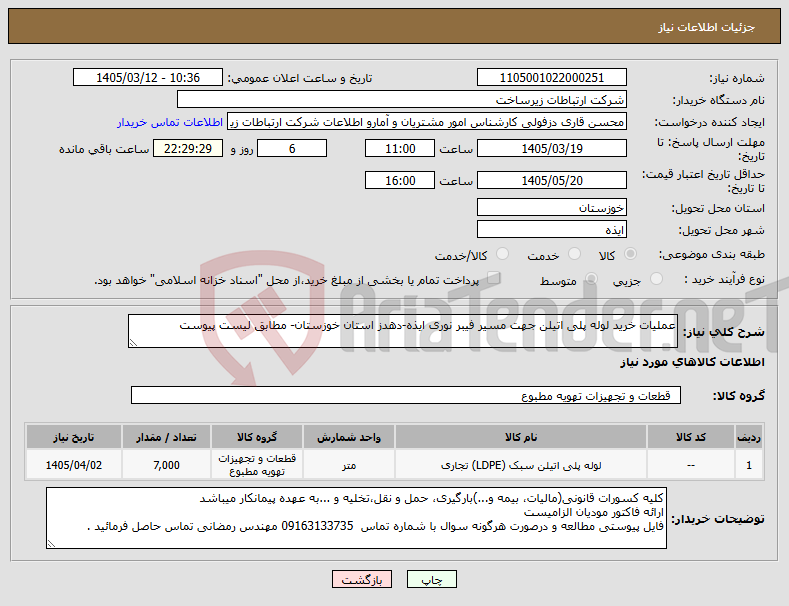Screen dimensions: 789x606
Task: Click the تعداد / مقدار column header
Action: (x=166, y=437)
